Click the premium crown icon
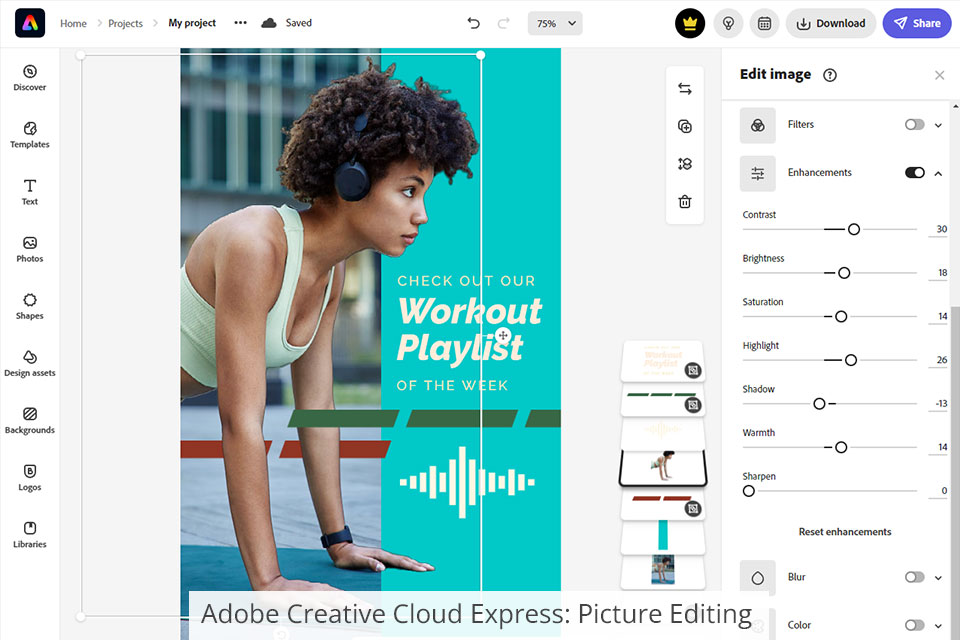This screenshot has height=640, width=960. [690, 23]
